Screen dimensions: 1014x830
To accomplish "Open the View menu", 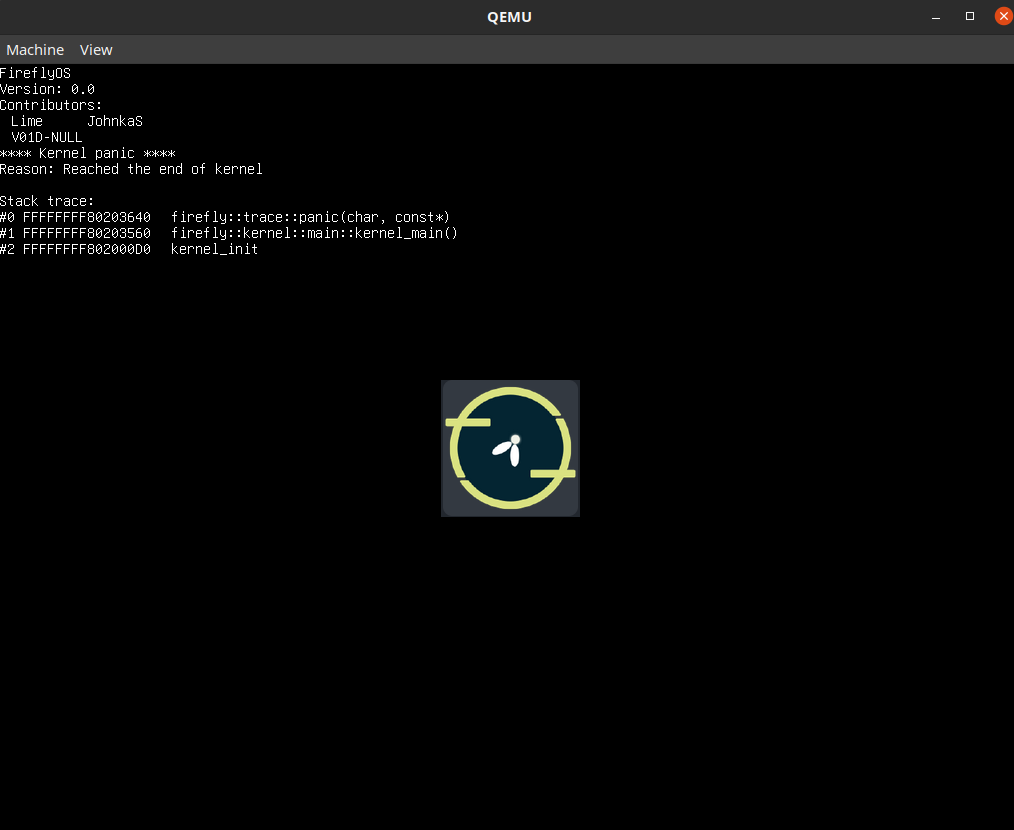I will [x=96, y=50].
